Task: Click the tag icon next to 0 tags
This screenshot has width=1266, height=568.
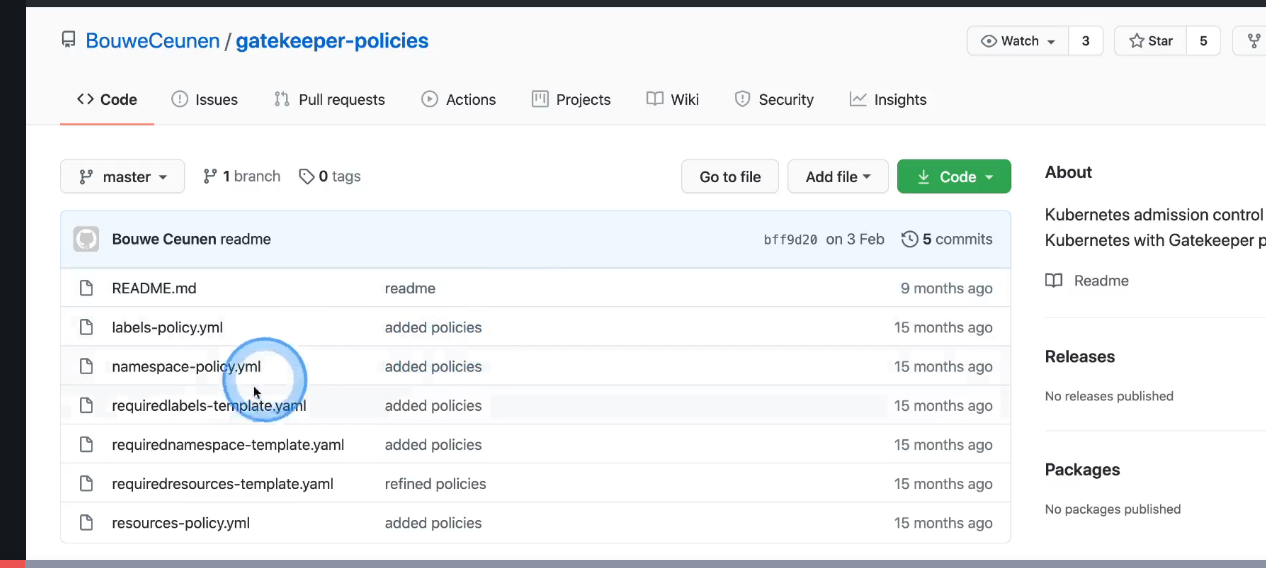Action: point(306,177)
